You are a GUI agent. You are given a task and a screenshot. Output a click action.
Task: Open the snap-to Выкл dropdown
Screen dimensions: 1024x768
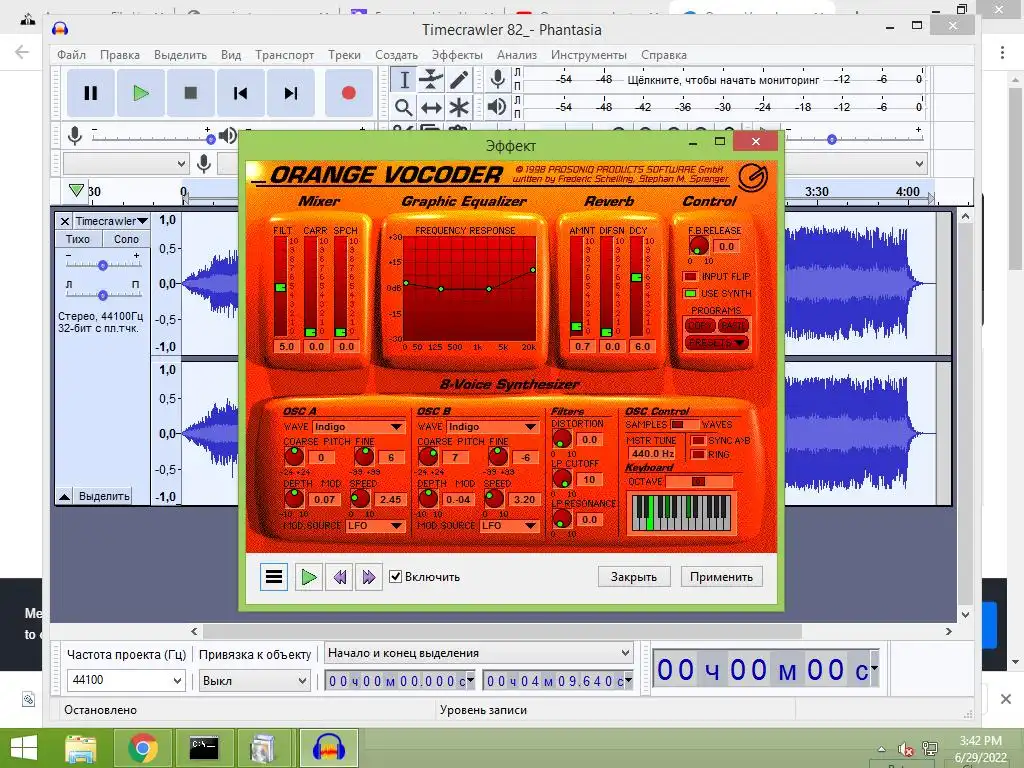pos(253,680)
